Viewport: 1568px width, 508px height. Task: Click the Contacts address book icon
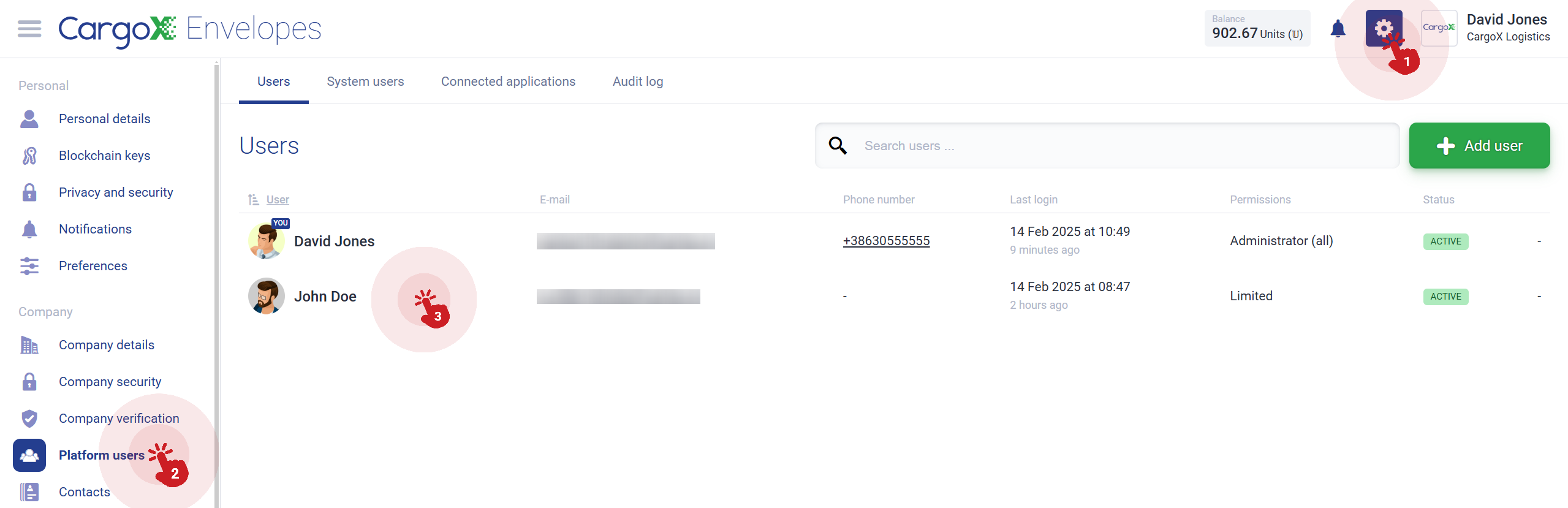(29, 492)
